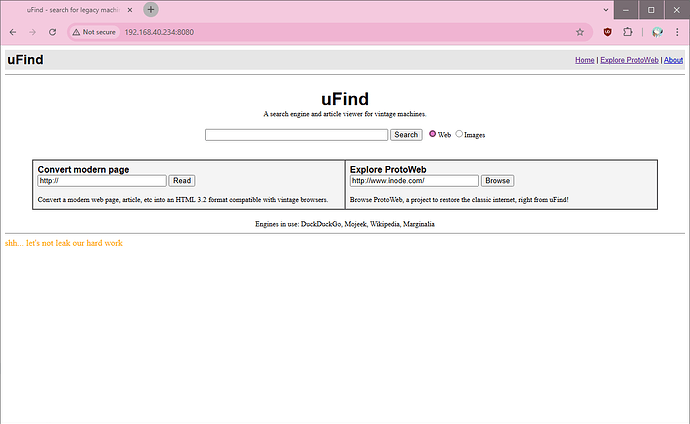Open the About link
690x424 pixels.
coord(673,60)
